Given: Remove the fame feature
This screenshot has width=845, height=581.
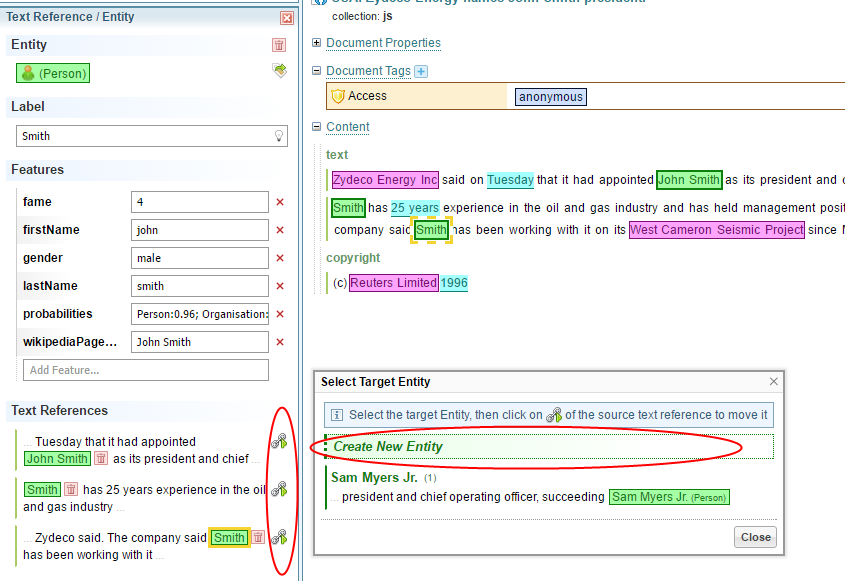Looking at the screenshot, I should [x=280, y=202].
